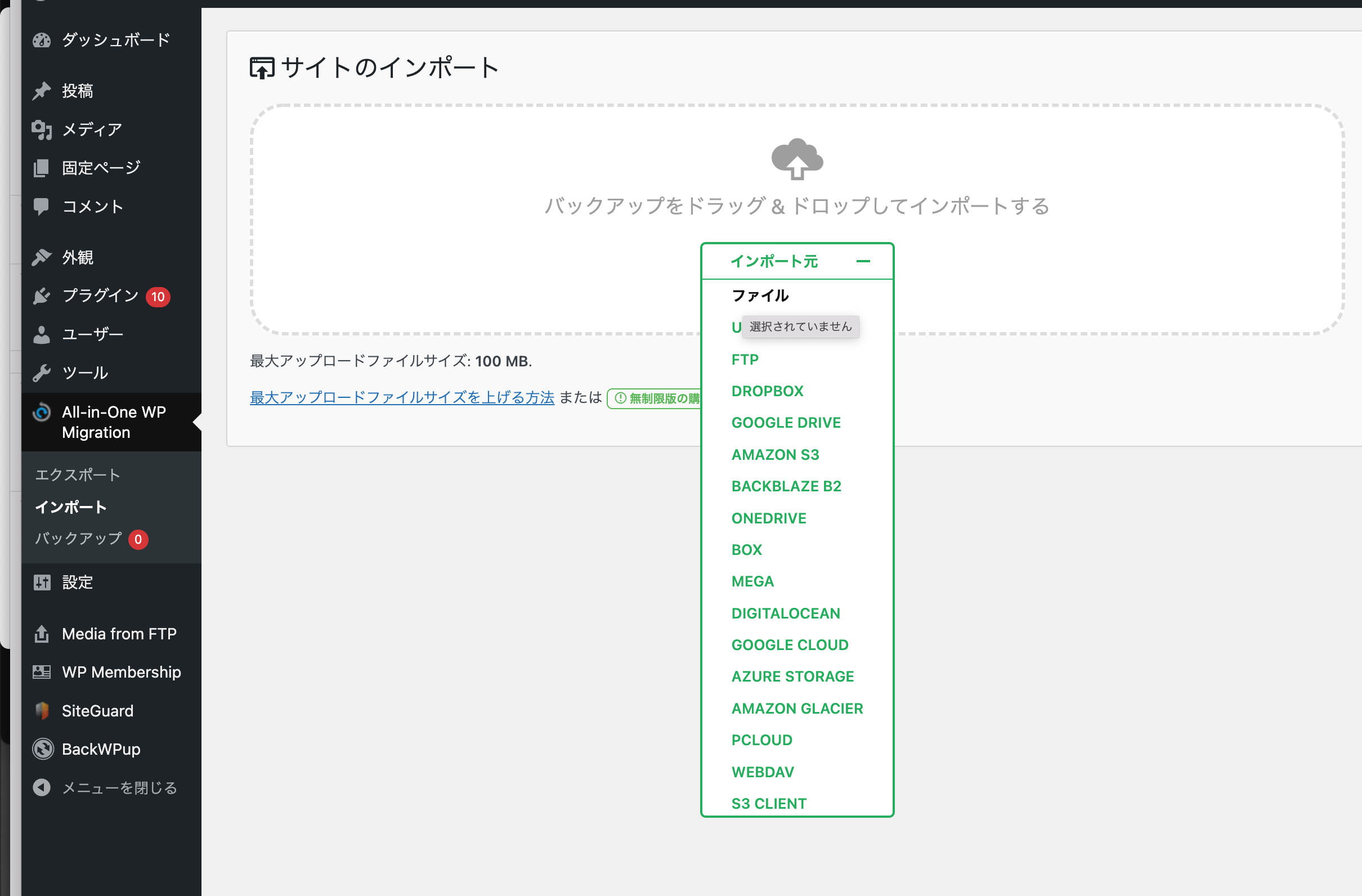Click the plug icon beside プラグイン

pos(42,296)
